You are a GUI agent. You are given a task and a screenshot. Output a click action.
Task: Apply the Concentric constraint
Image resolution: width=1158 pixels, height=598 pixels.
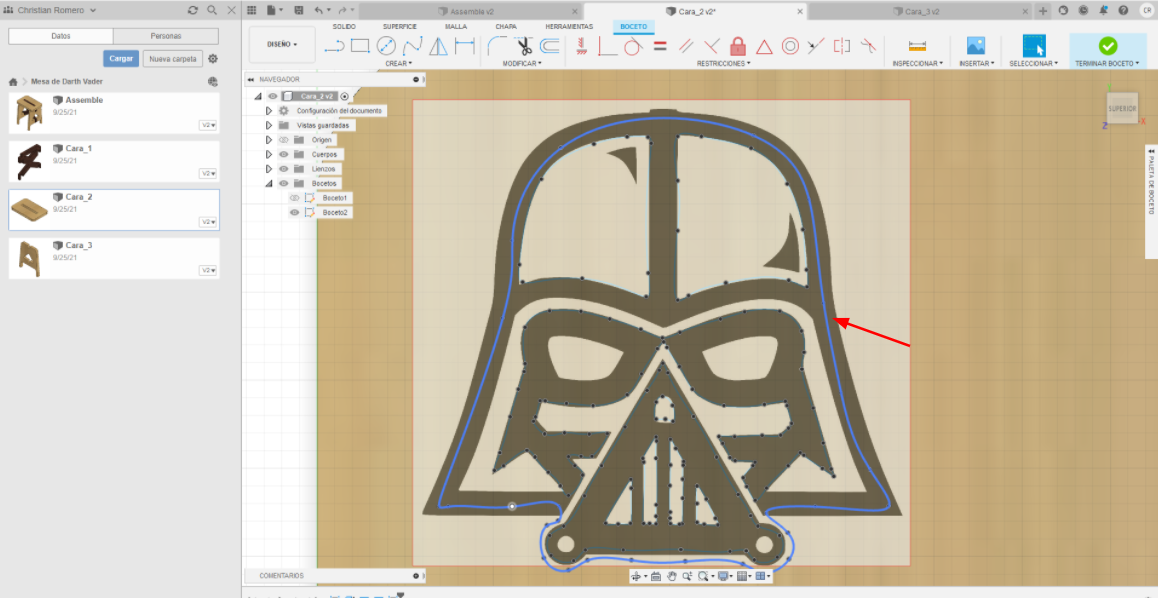[790, 47]
